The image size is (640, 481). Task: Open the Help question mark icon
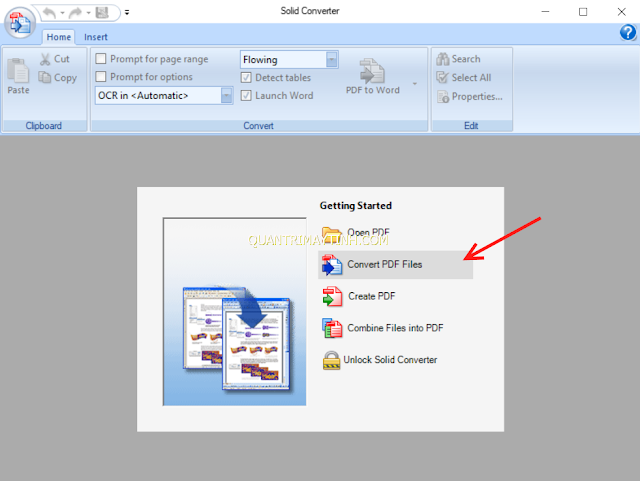click(628, 32)
